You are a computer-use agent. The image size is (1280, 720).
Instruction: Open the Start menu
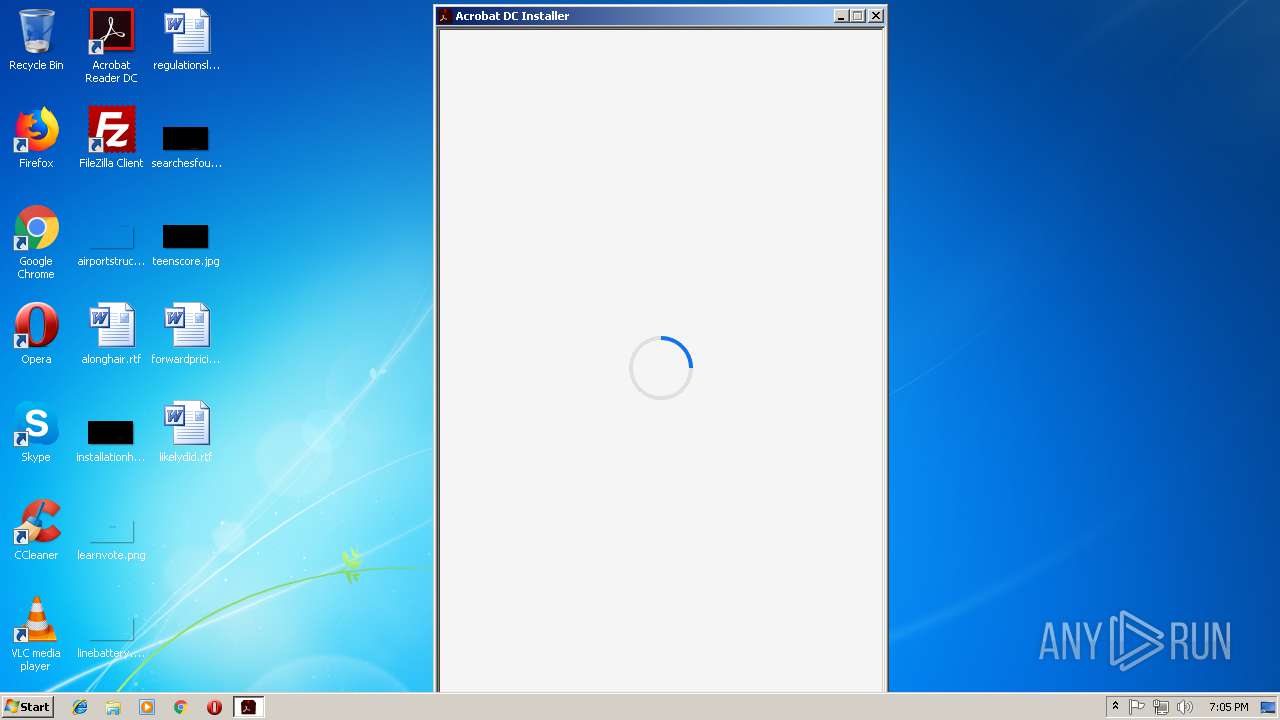click(27, 706)
